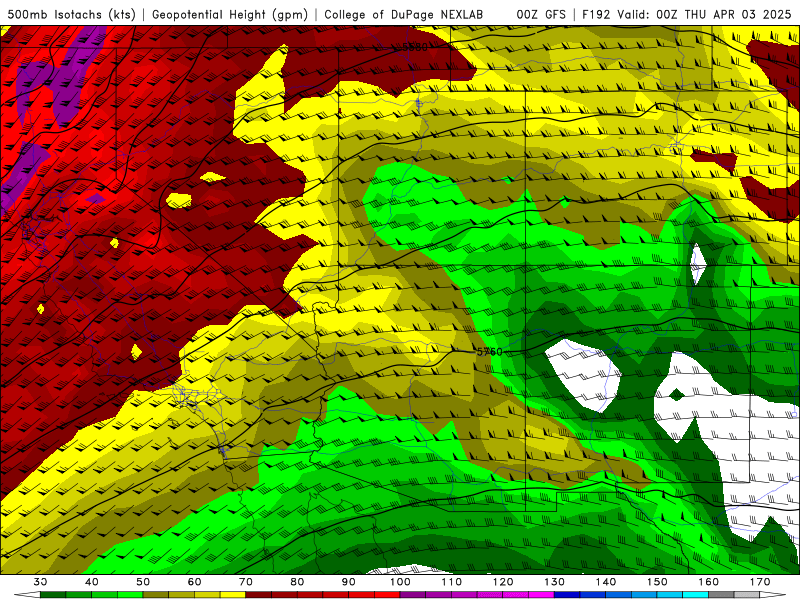Screen dimensions: 800x600
Task: Click the 130 value on the color scale
Action: pos(554,582)
